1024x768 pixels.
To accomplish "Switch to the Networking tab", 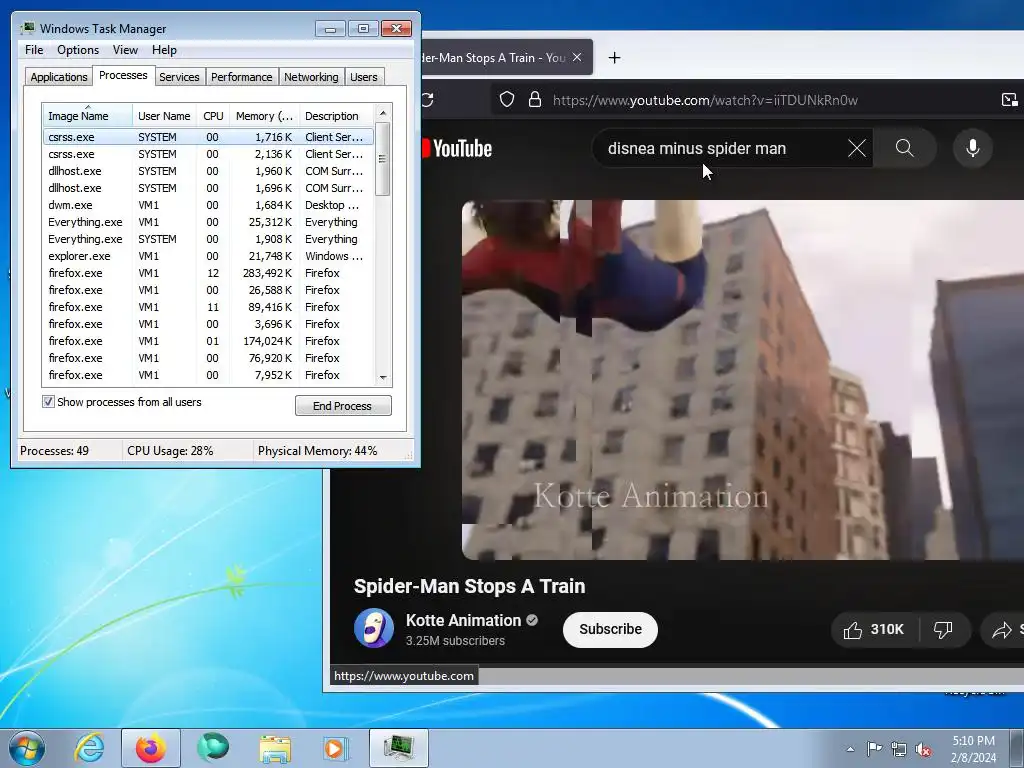I will (311, 77).
